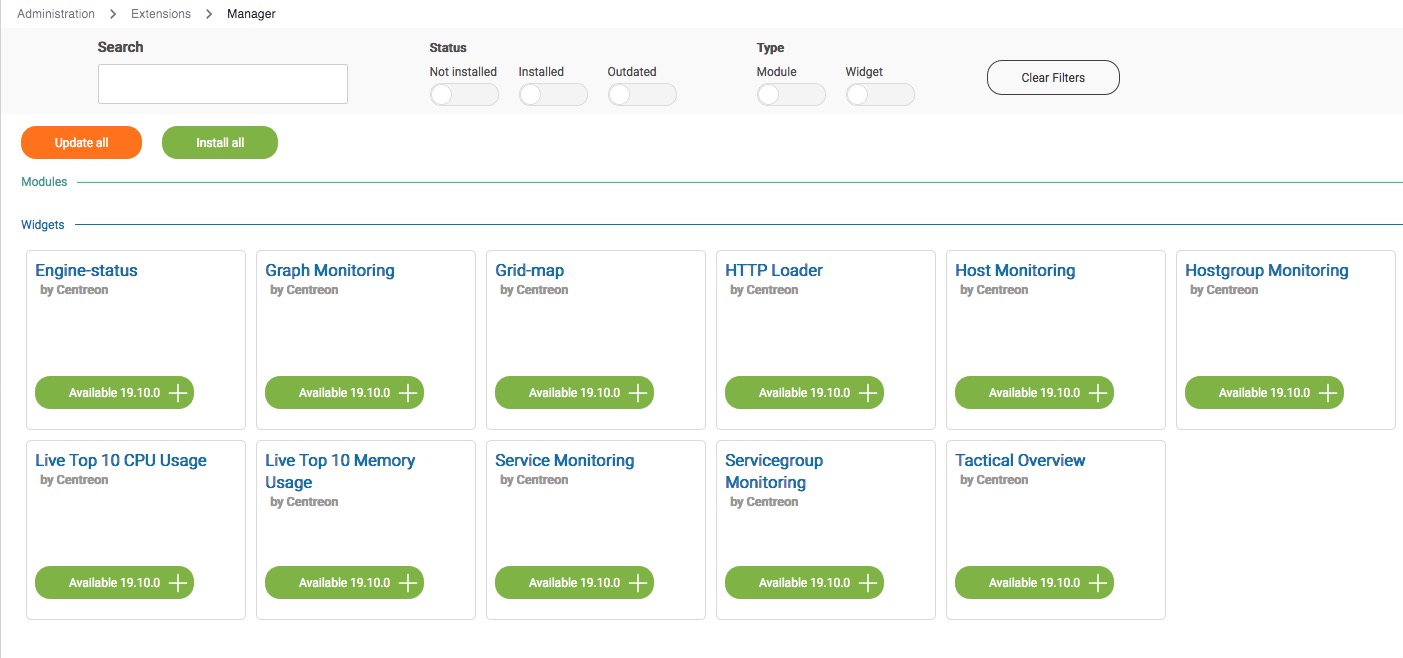
Task: Enable the Module type filter
Action: pos(790,95)
